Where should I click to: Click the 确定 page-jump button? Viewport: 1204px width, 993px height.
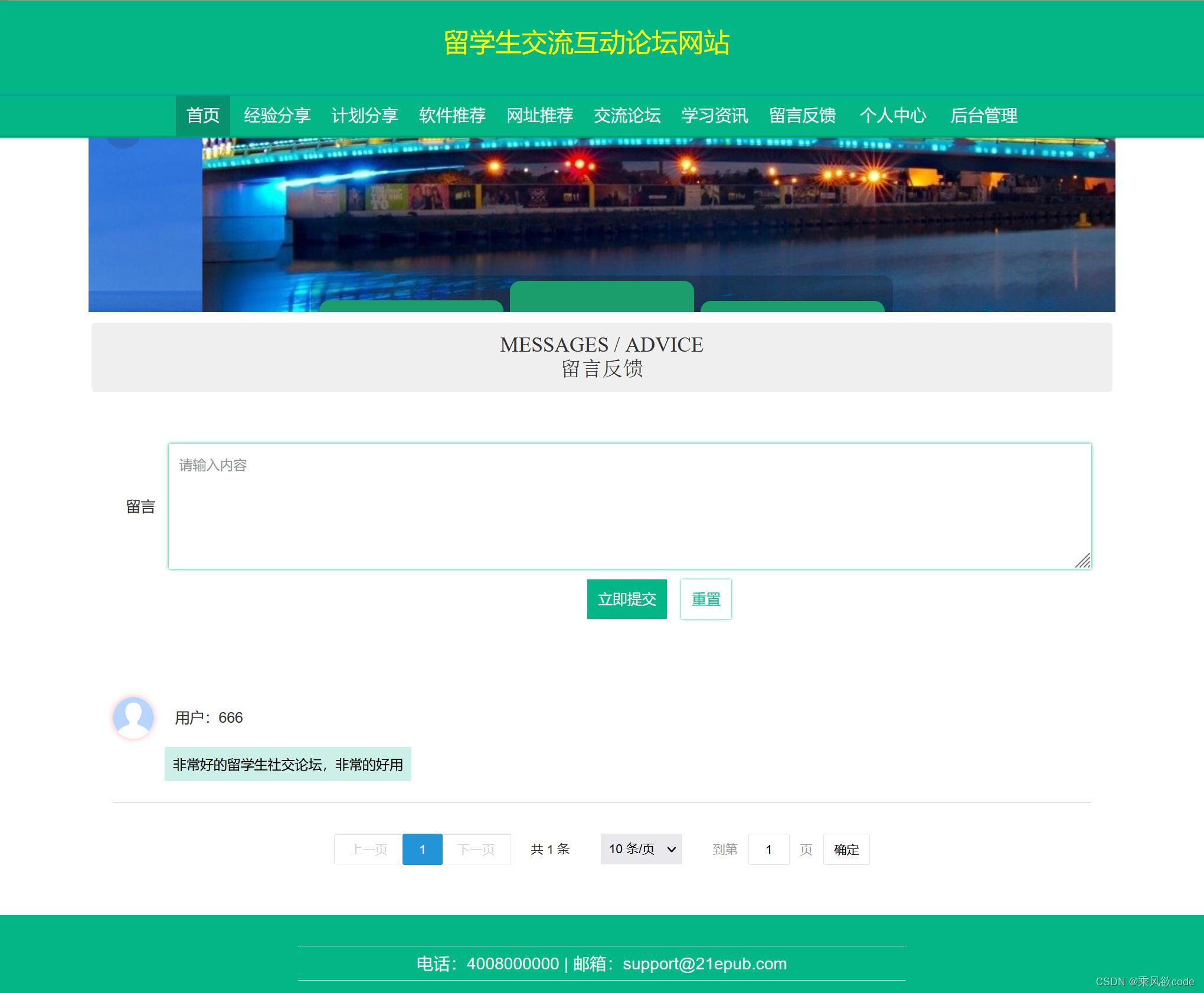(x=846, y=850)
